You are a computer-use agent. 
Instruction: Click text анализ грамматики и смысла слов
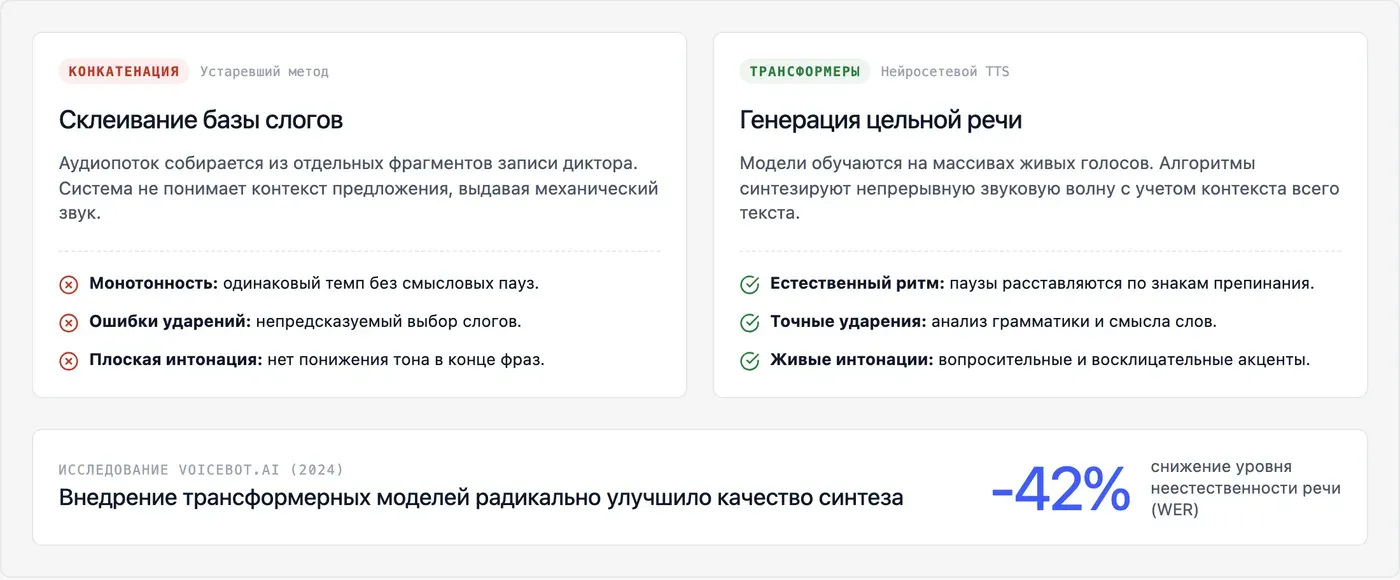point(1074,321)
